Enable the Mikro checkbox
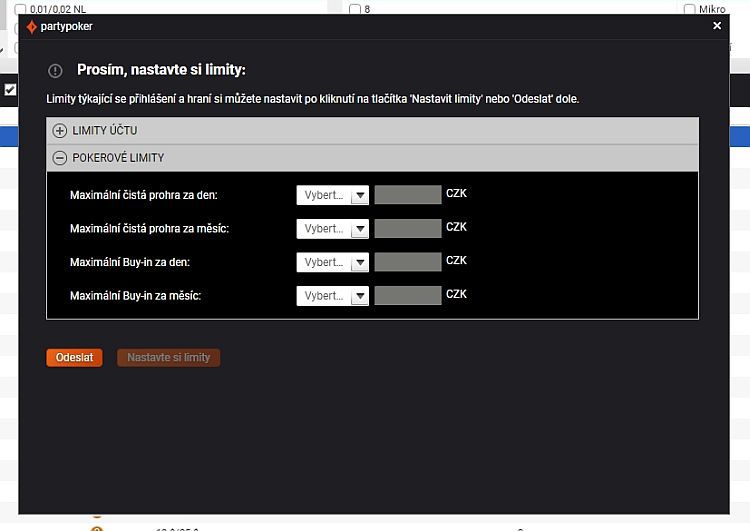Image resolution: width=750 pixels, height=531 pixels. click(689, 9)
